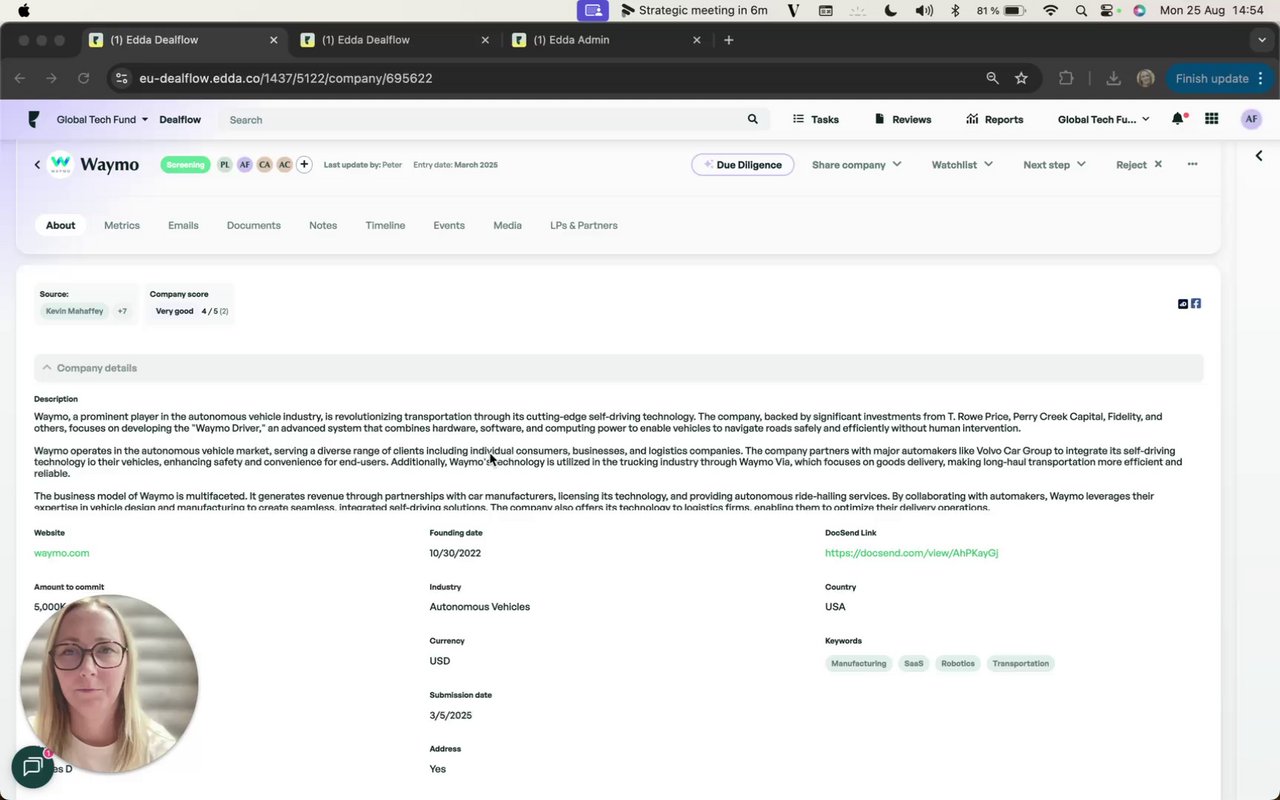Image resolution: width=1280 pixels, height=800 pixels.
Task: Open the three-dot more options menu for Waymo
Action: coord(1192,164)
